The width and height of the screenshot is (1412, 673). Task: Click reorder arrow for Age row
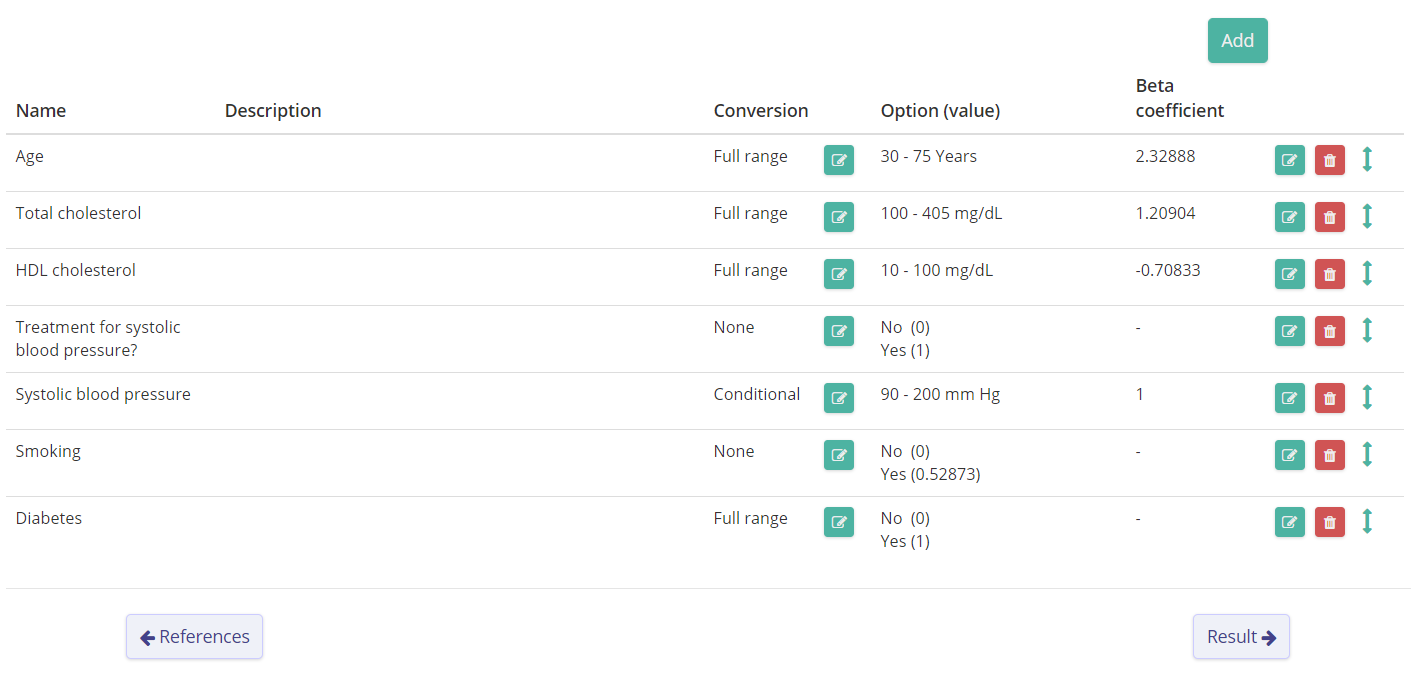[x=1367, y=159]
